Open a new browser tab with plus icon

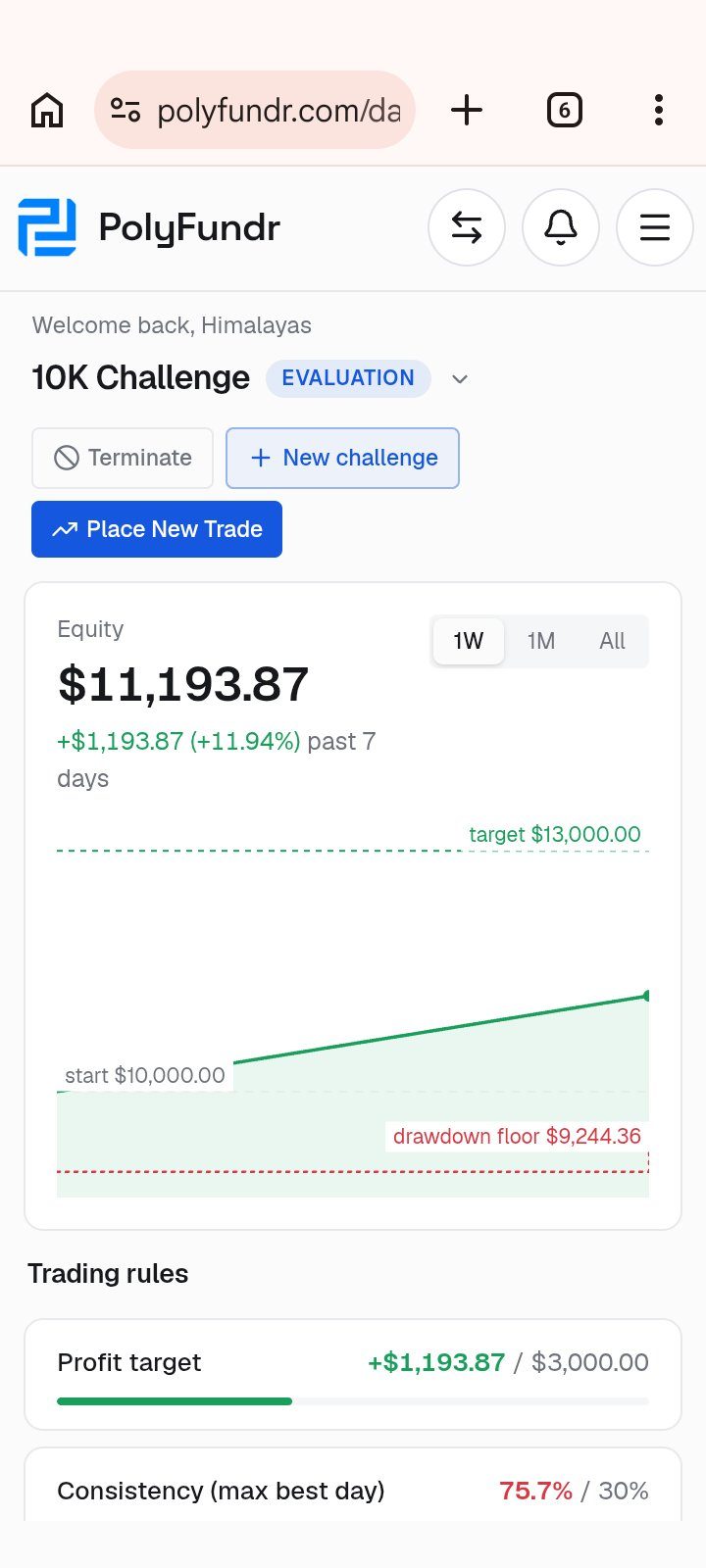467,110
